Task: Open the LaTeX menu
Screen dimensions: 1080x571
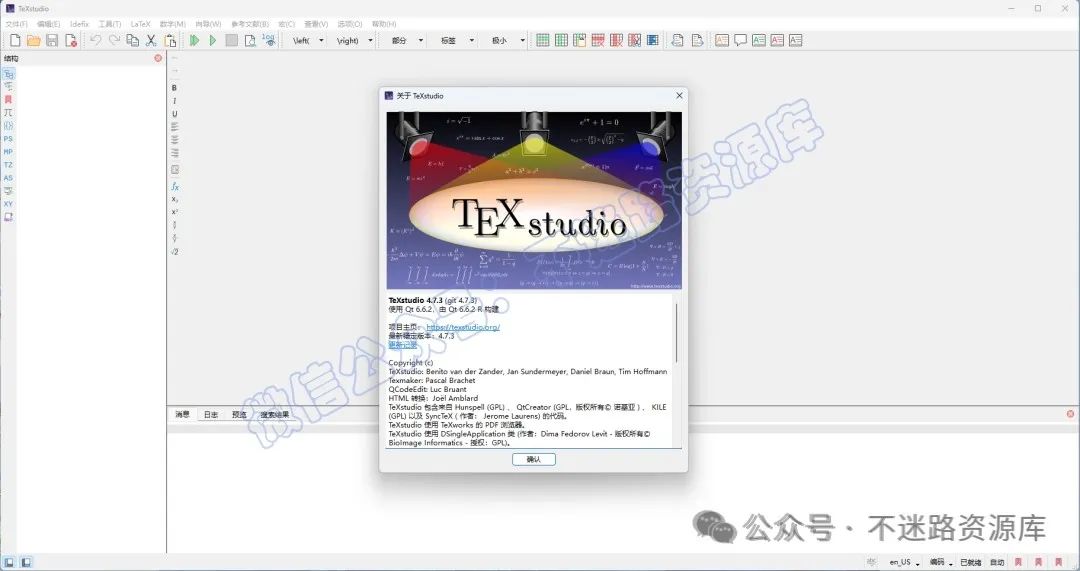Action: pos(141,24)
